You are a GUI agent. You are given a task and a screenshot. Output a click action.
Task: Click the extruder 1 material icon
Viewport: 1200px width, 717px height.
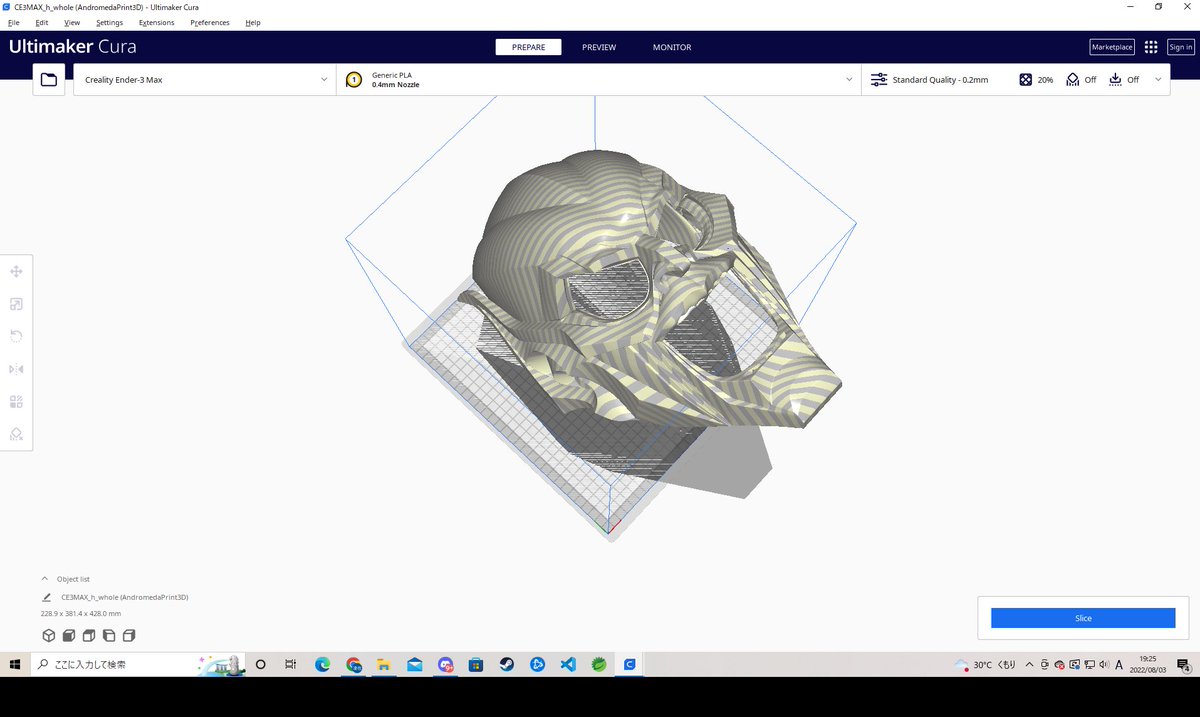[x=353, y=80]
